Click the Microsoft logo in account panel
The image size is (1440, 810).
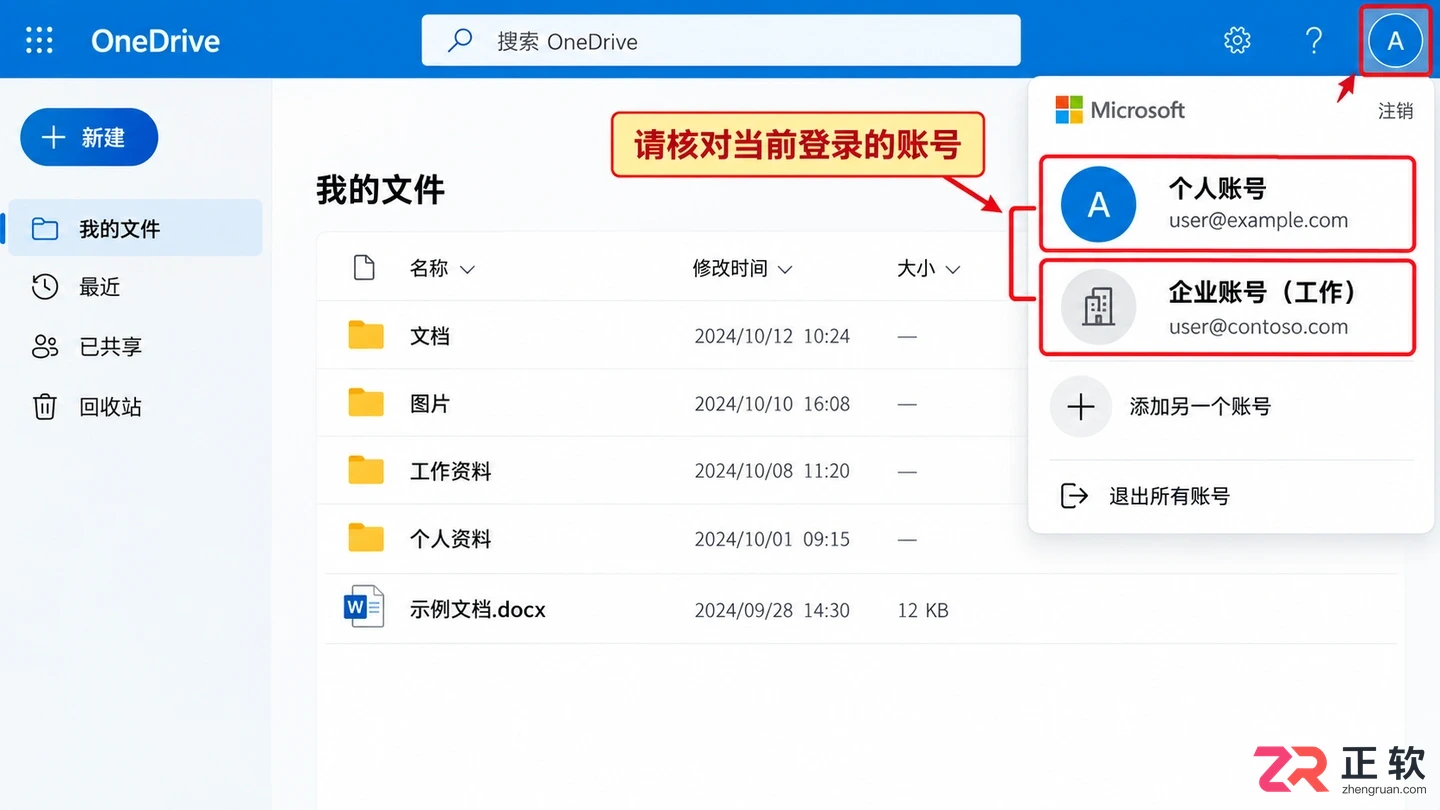[1069, 110]
